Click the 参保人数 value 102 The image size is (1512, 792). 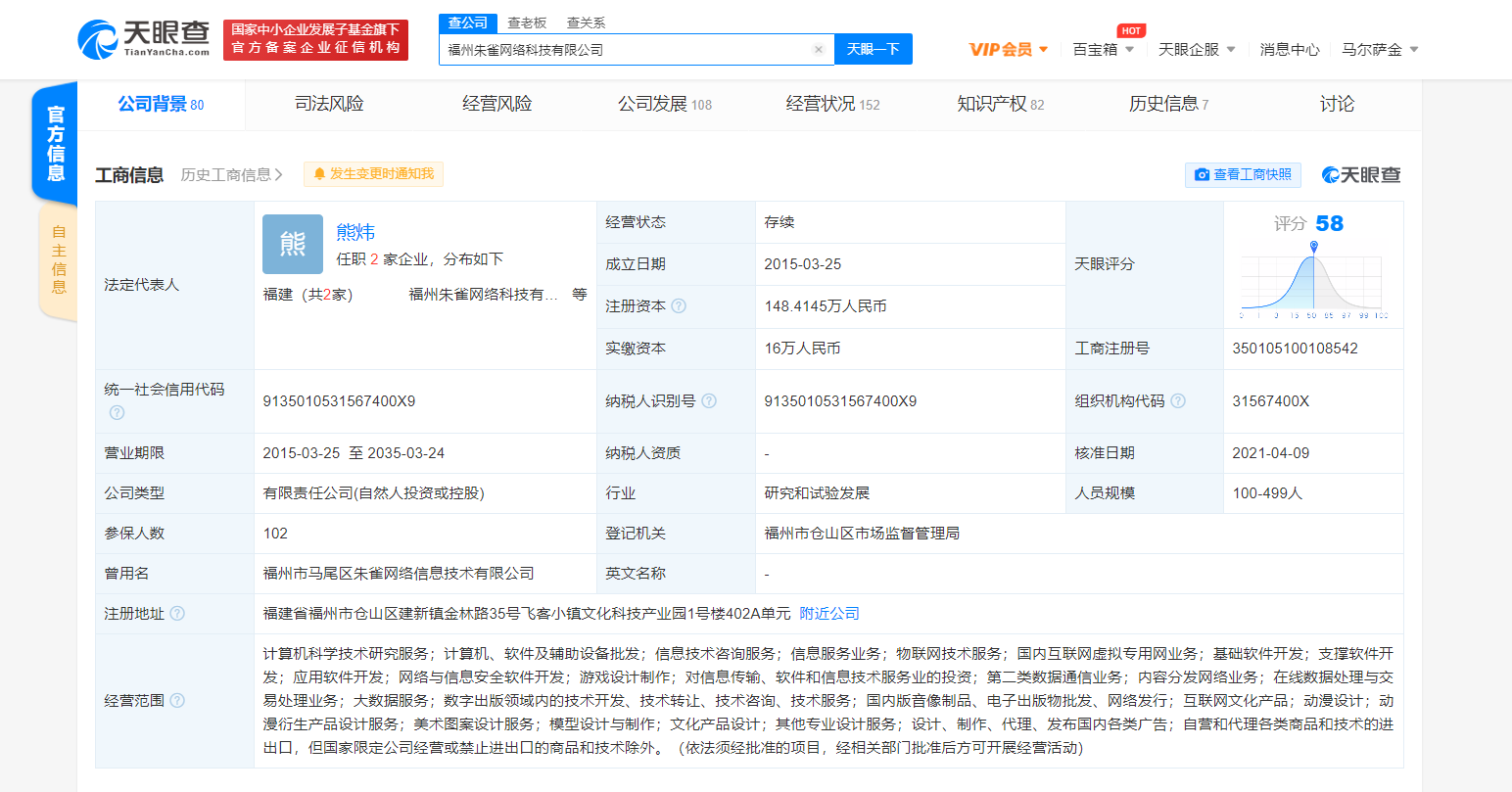[275, 534]
